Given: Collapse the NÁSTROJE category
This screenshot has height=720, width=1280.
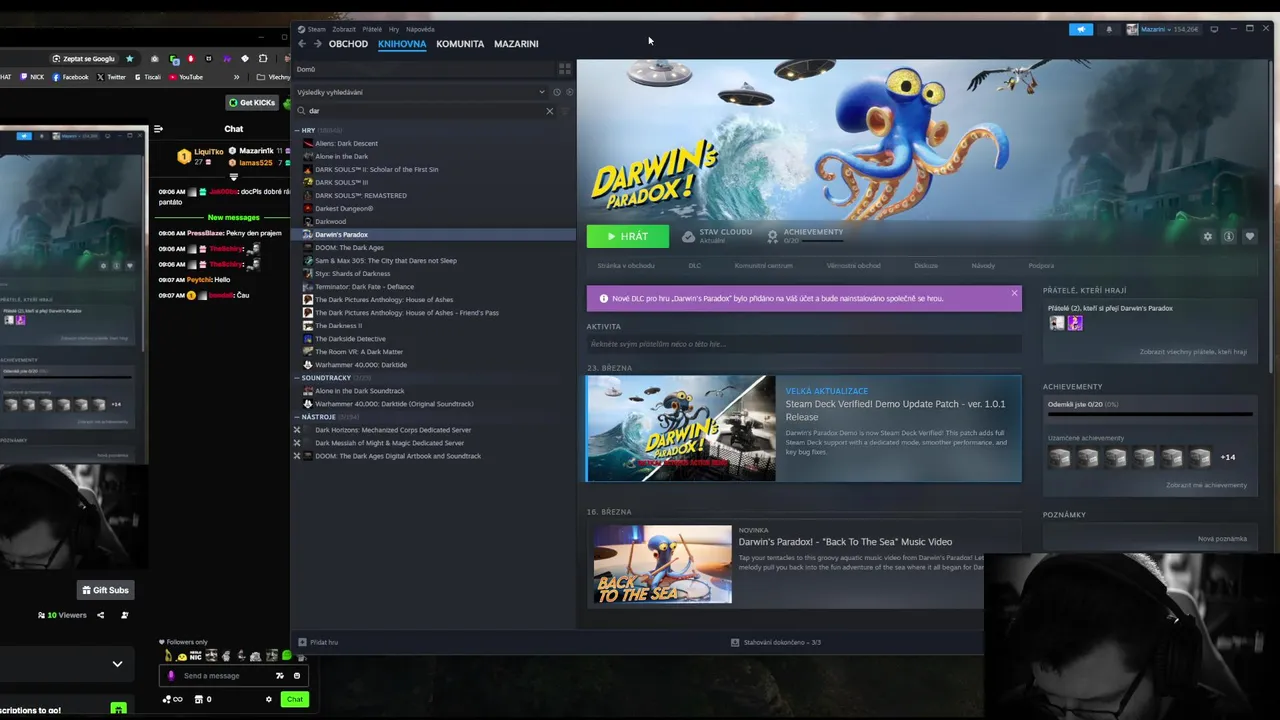Looking at the screenshot, I should [298, 417].
